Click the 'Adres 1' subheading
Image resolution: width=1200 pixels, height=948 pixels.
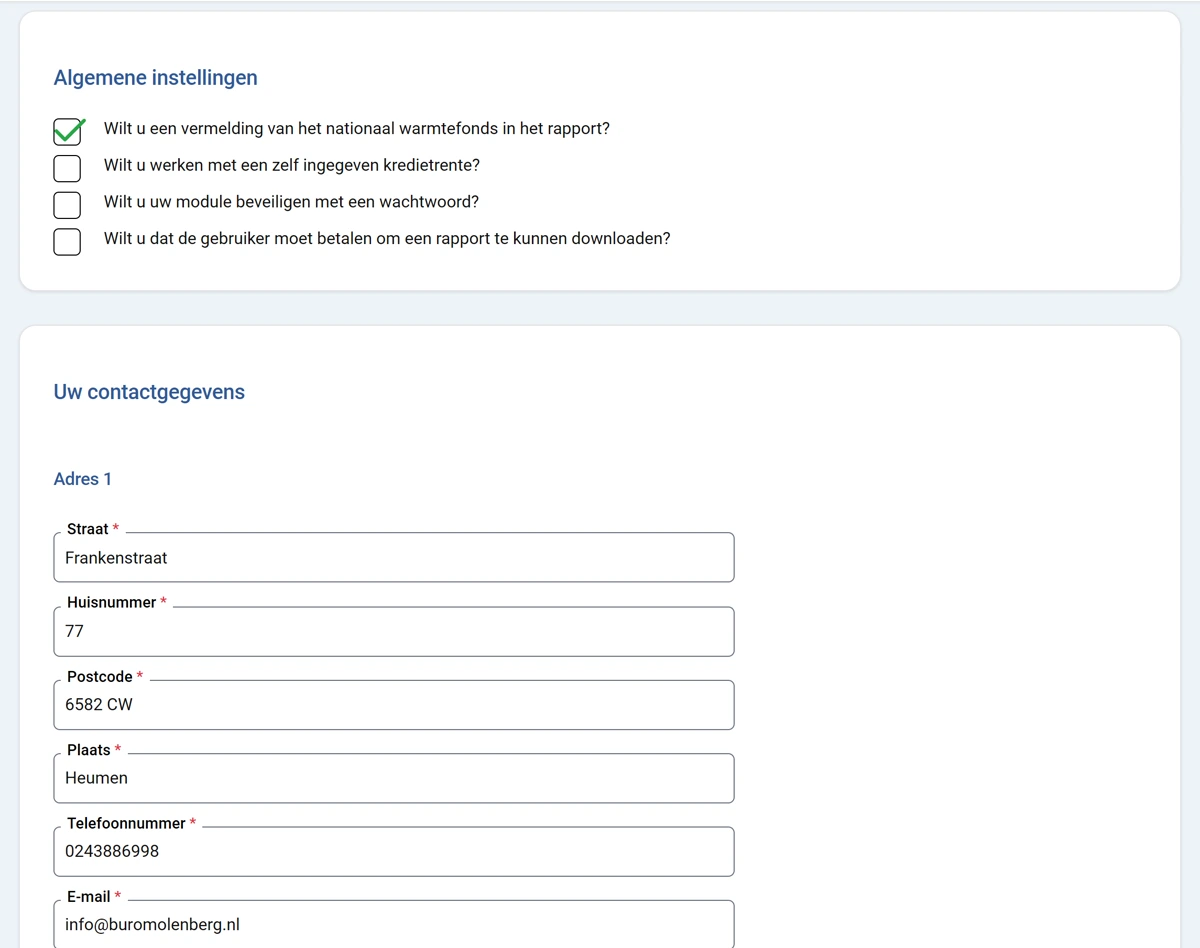pos(83,479)
